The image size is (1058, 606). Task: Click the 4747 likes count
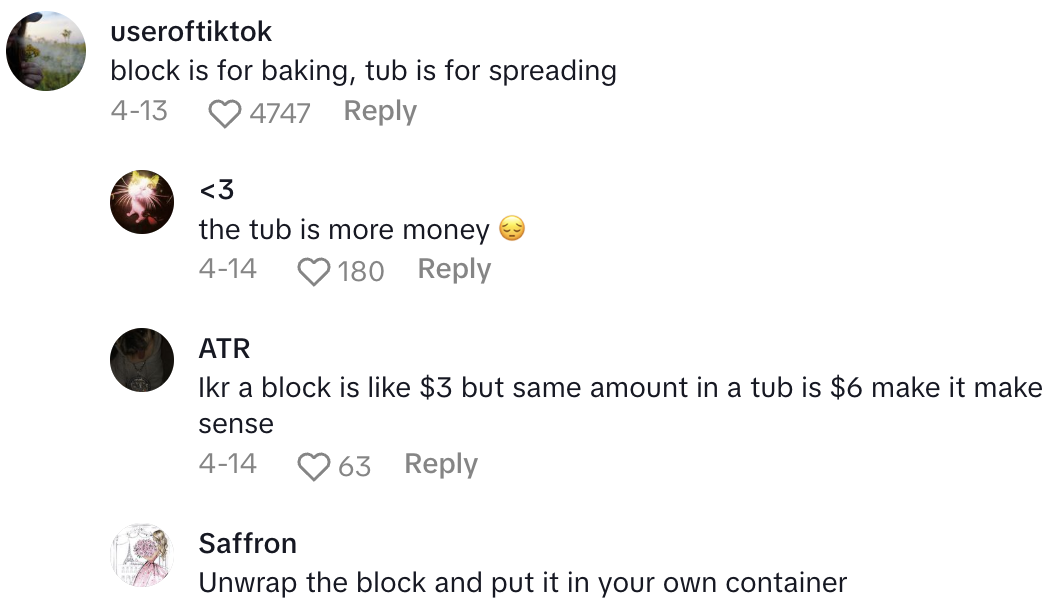[x=279, y=113]
